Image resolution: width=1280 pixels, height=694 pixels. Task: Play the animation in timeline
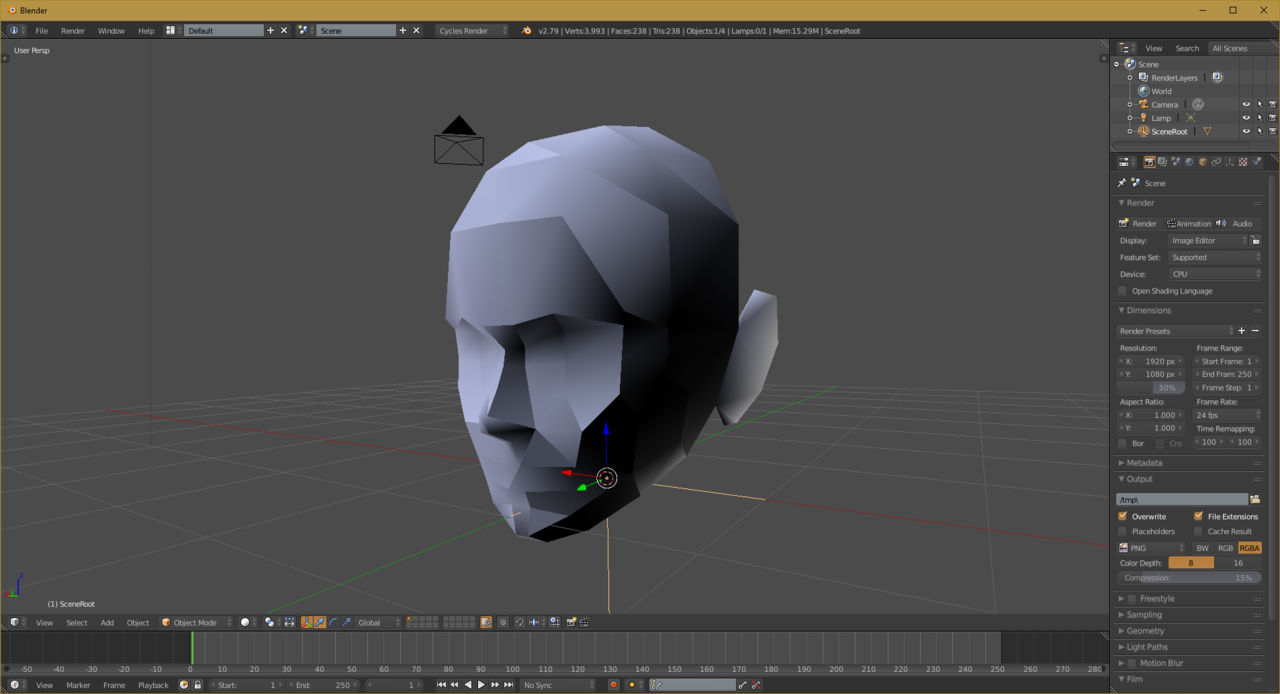pos(481,685)
